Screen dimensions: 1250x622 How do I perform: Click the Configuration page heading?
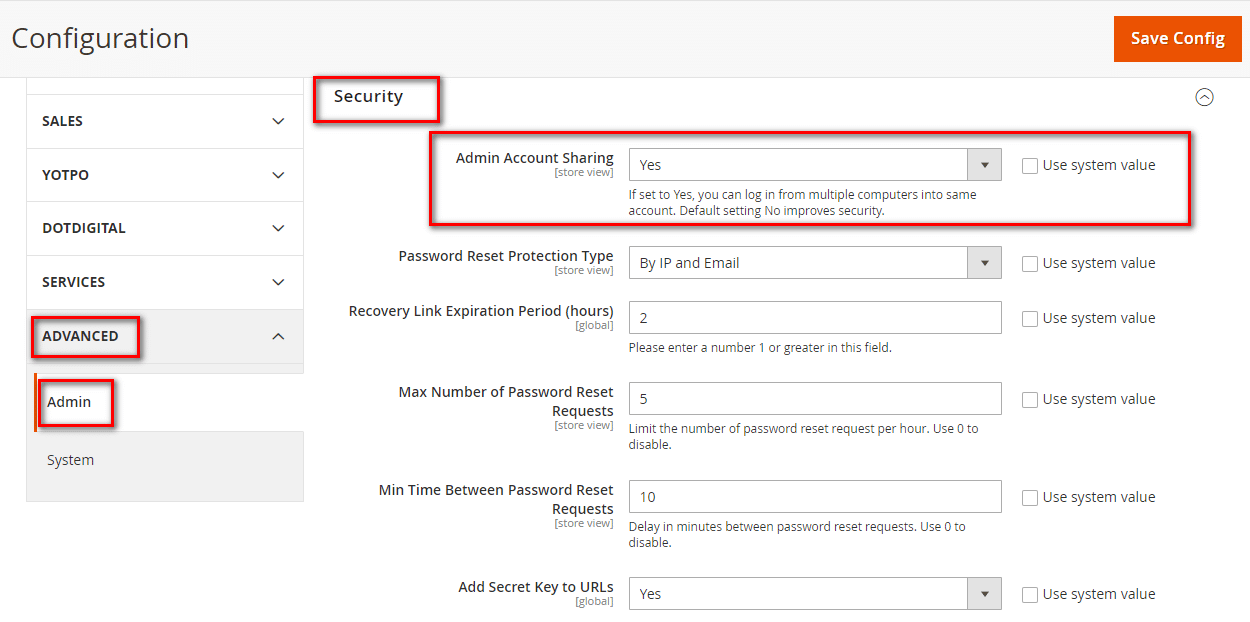(100, 38)
